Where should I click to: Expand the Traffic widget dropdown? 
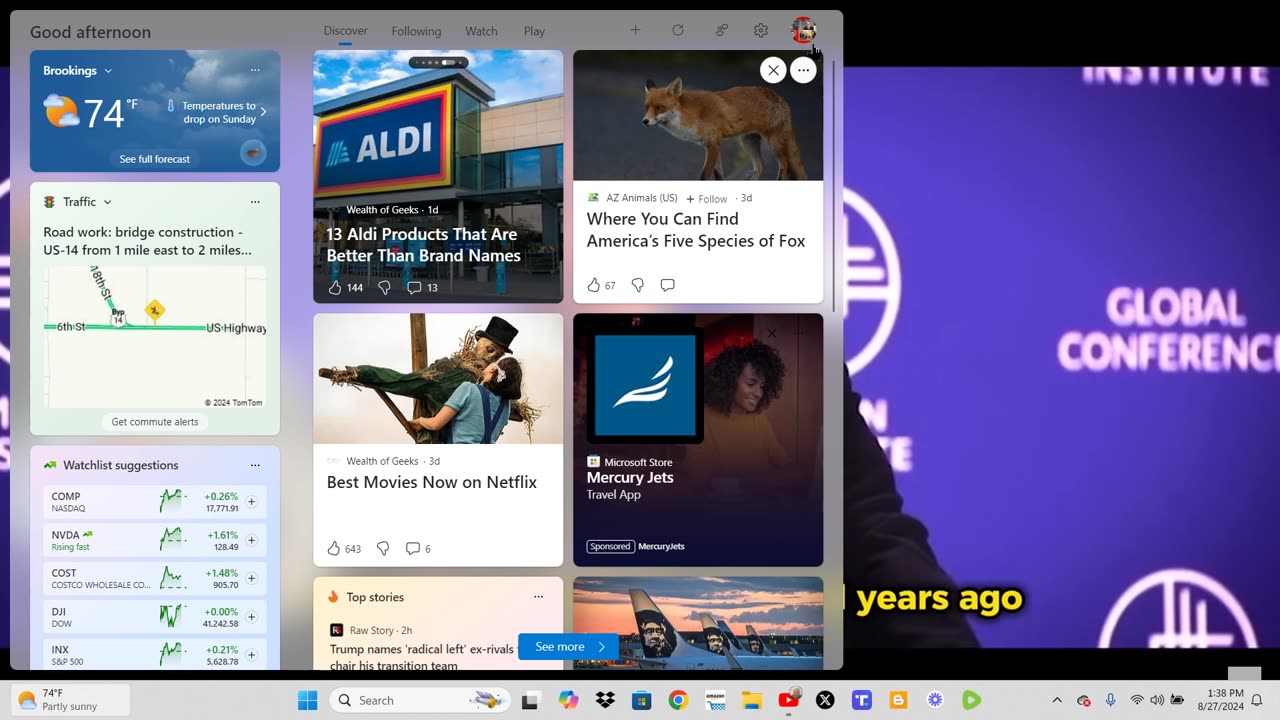click(x=107, y=202)
